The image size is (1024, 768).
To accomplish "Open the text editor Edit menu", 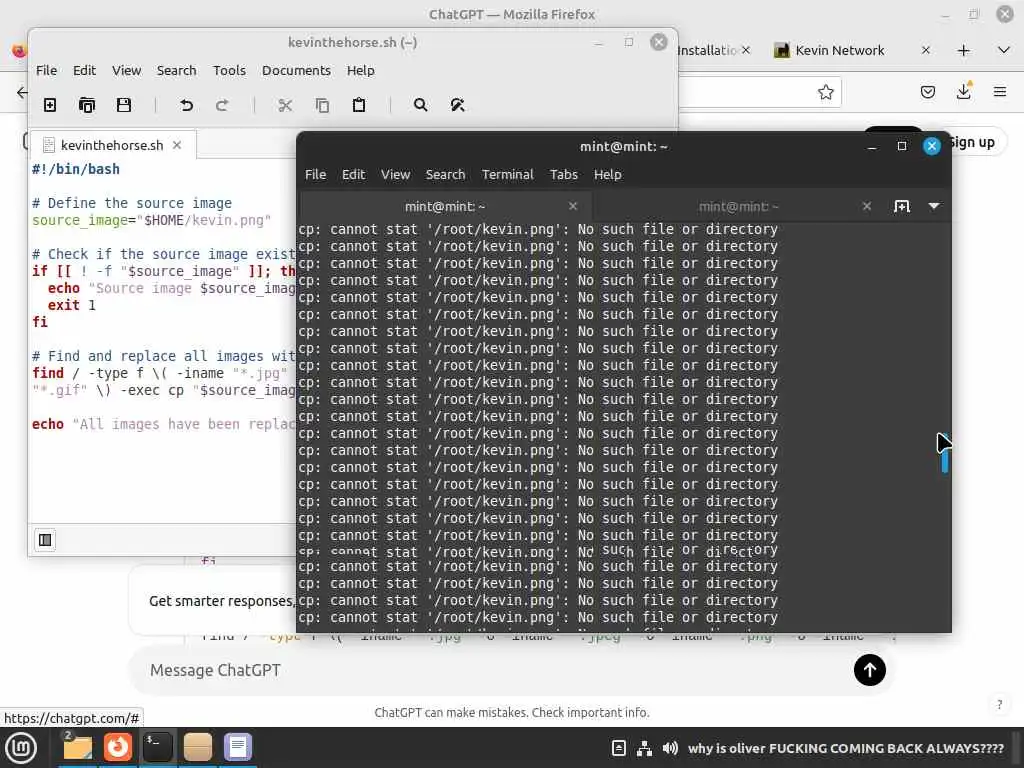I will [84, 71].
